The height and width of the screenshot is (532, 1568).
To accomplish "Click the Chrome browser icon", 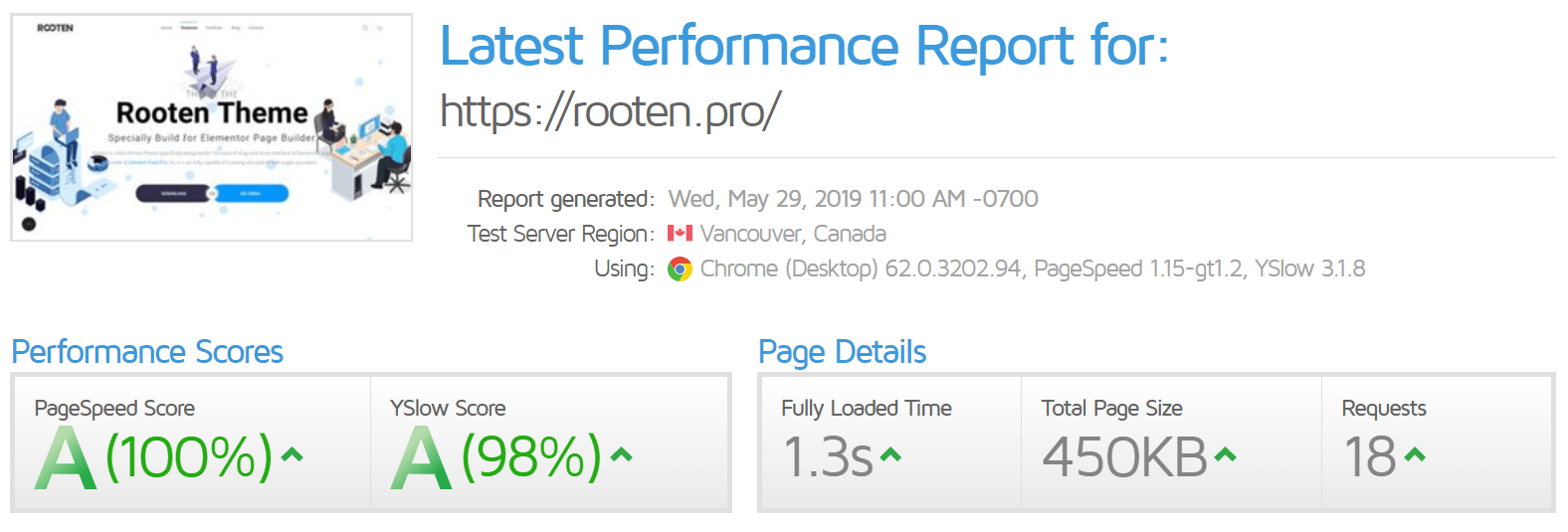I will 680,269.
